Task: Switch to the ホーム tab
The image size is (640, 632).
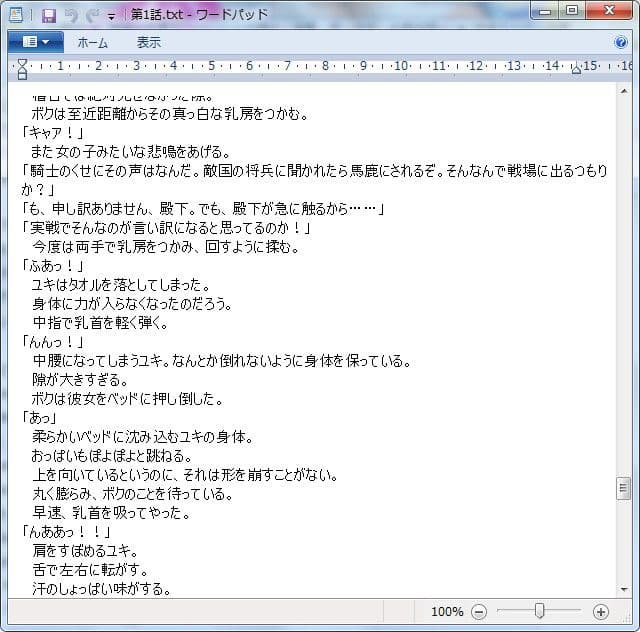Action: [93, 43]
